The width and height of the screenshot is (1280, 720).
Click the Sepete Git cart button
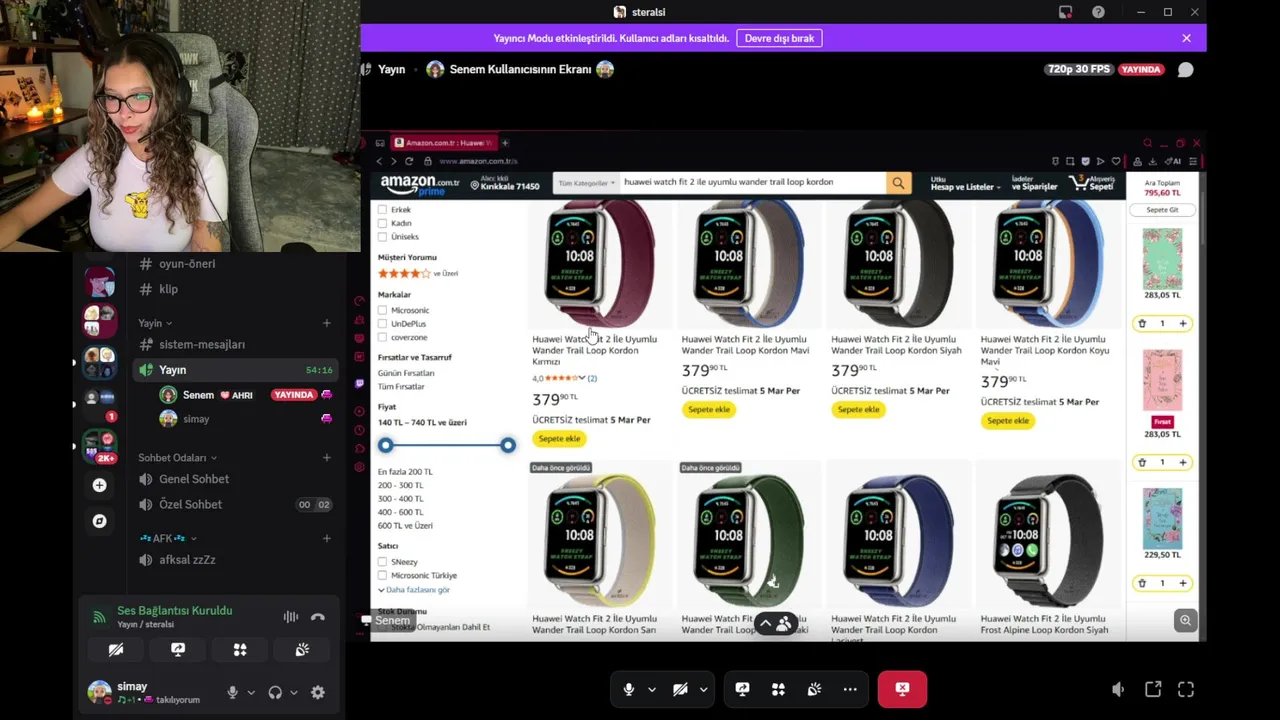pos(1162,210)
